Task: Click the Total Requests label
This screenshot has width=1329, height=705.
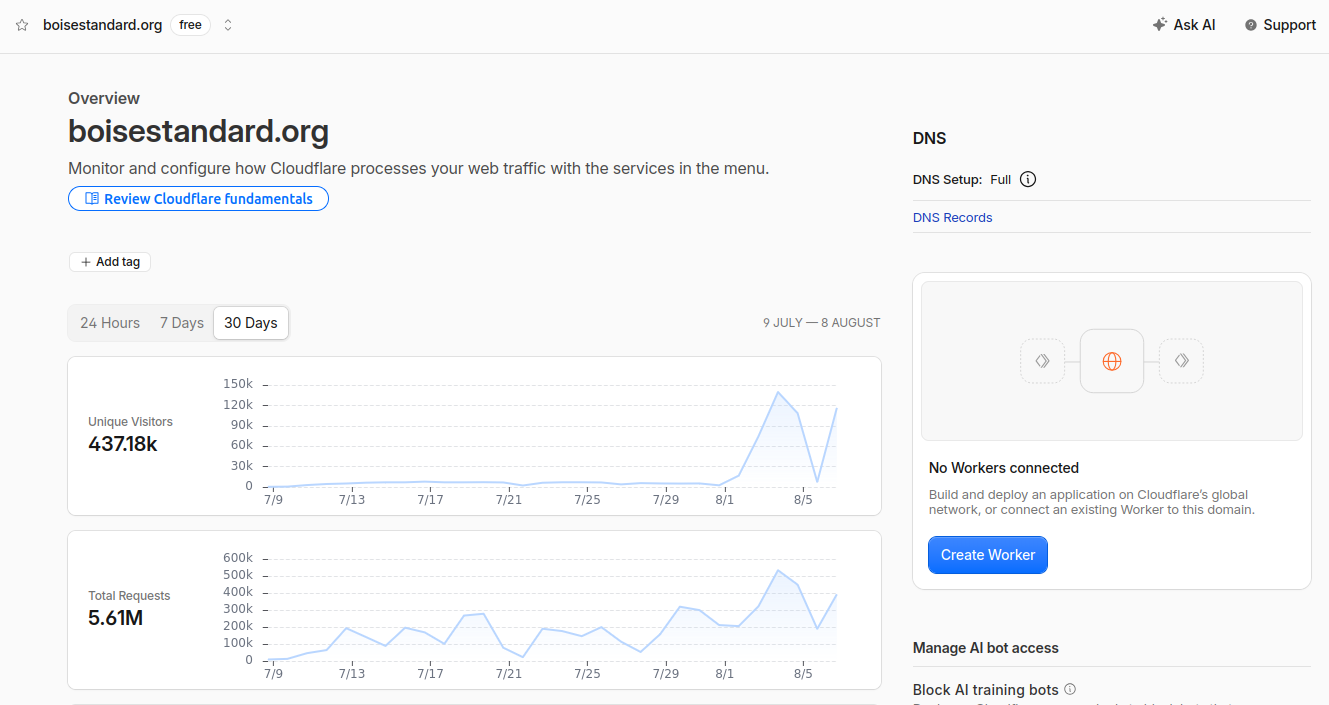Action: (129, 596)
